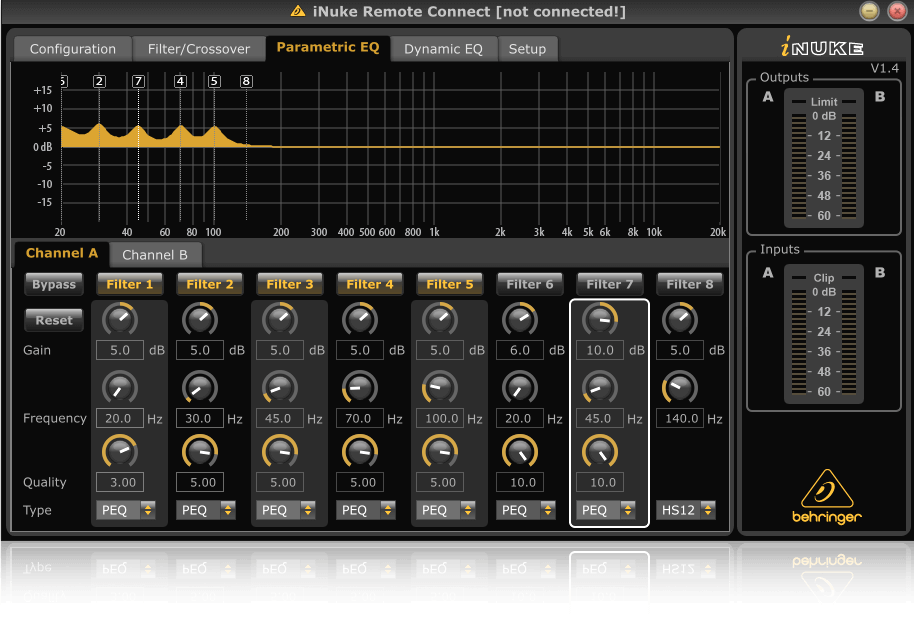Click the Filter 6 quality knob

(x=520, y=452)
